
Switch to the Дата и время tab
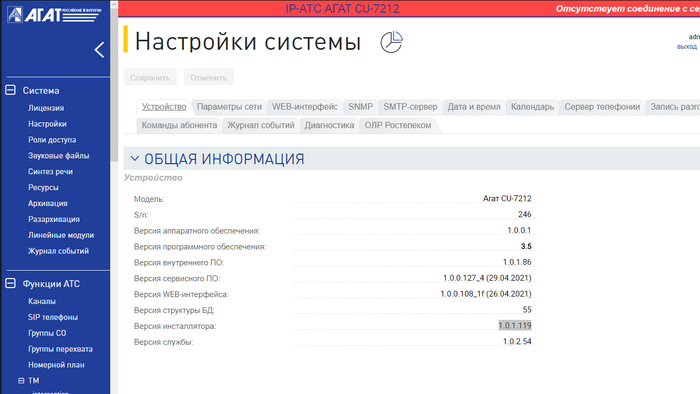pos(474,107)
